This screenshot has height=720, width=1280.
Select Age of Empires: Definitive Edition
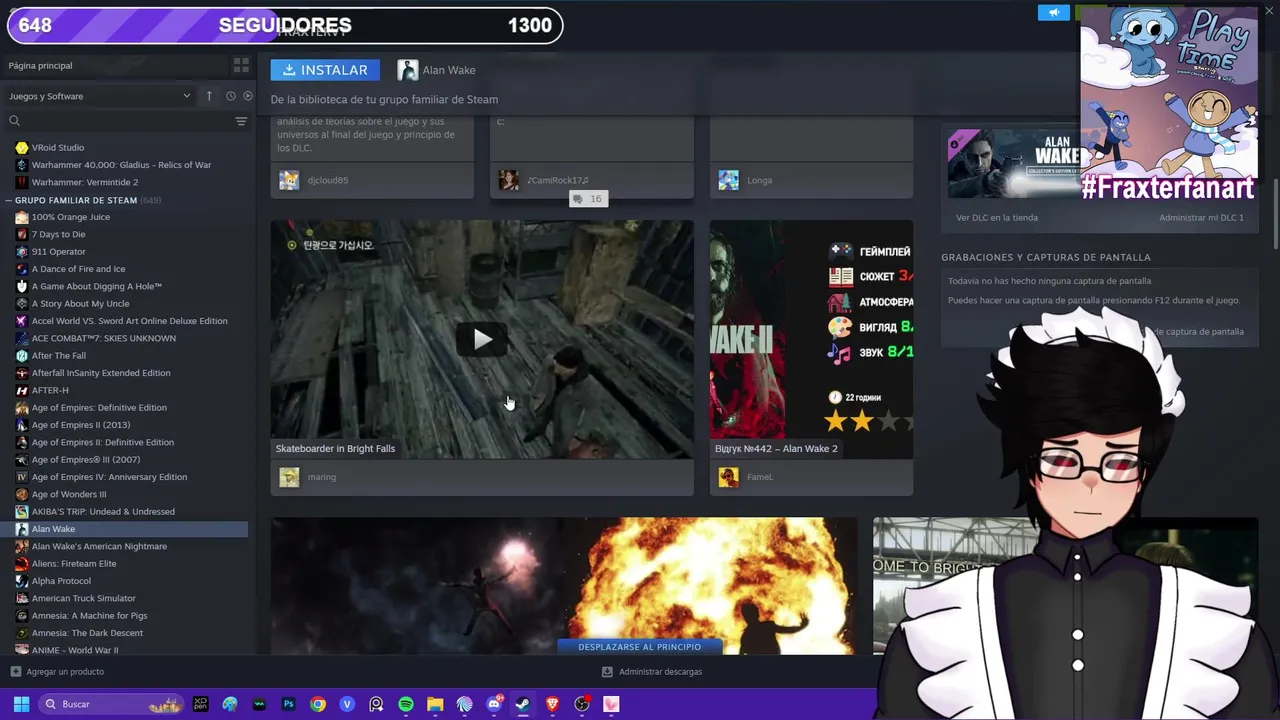(x=99, y=408)
